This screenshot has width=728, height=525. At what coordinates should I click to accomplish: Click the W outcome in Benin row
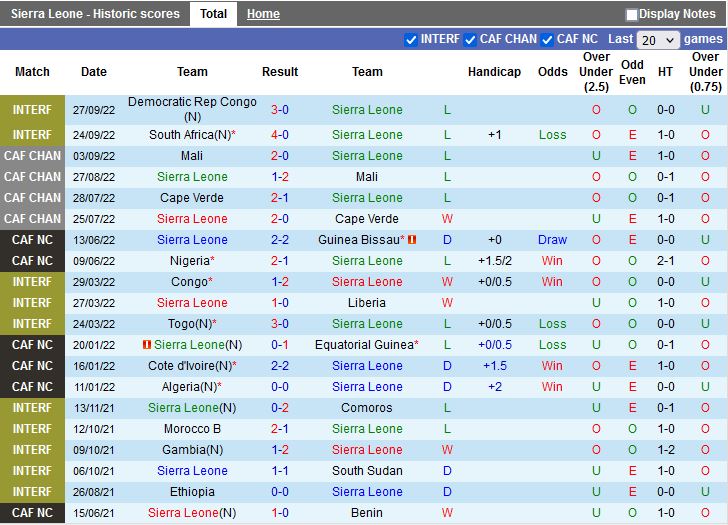[447, 512]
